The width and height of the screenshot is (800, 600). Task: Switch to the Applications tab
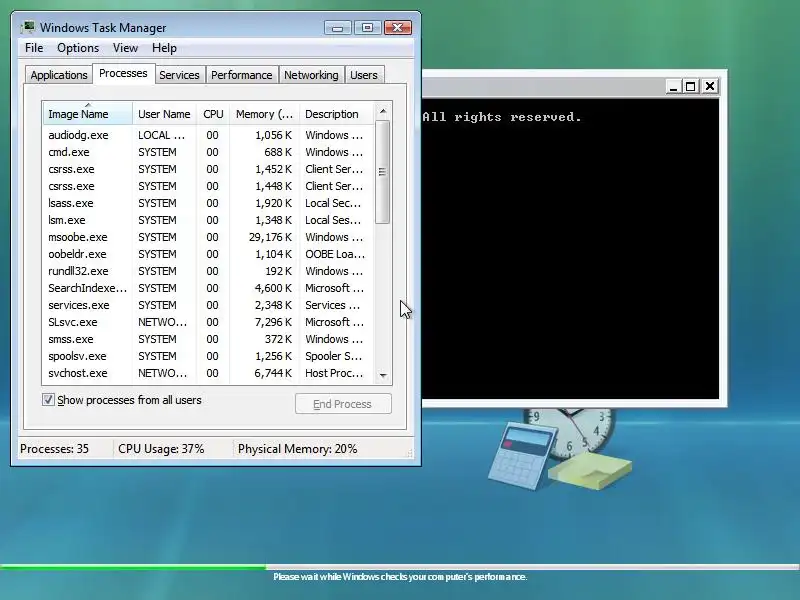pos(59,75)
